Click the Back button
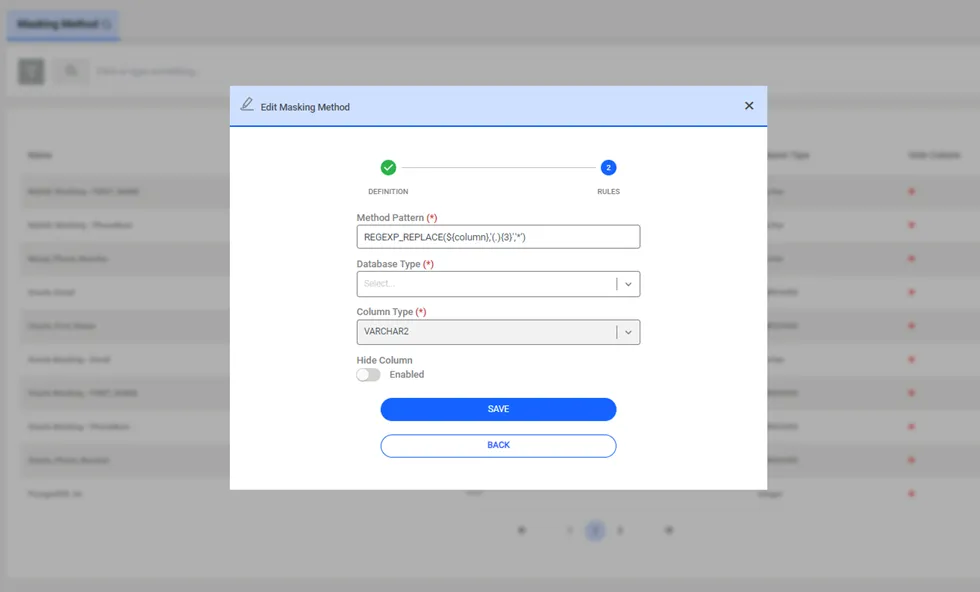This screenshot has height=592, width=980. pos(498,446)
